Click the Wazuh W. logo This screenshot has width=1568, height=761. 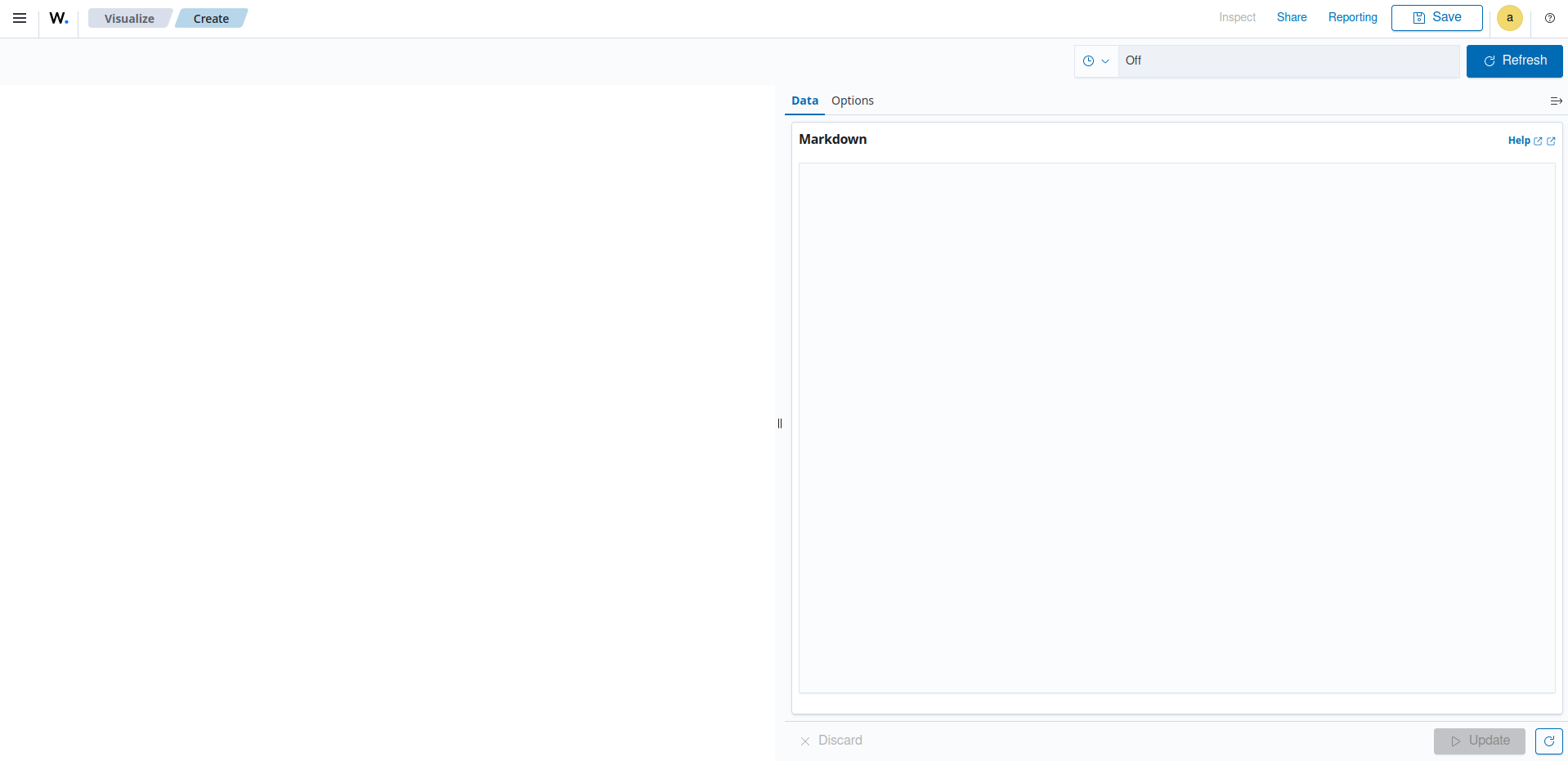(x=59, y=18)
